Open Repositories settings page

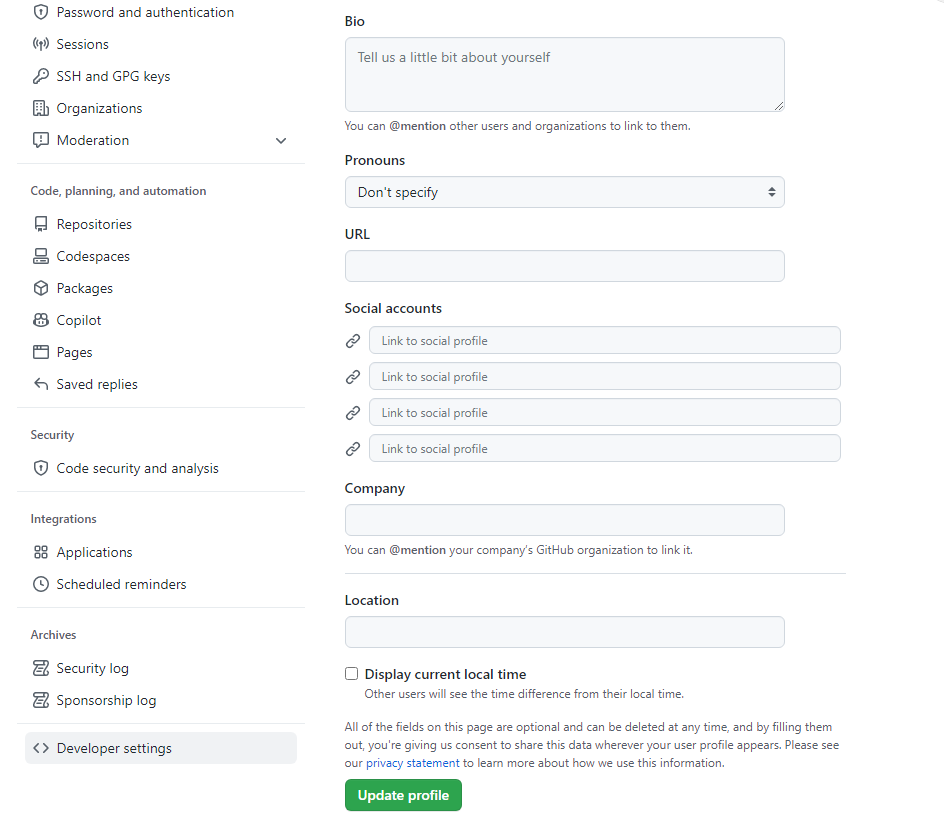pyautogui.click(x=94, y=224)
